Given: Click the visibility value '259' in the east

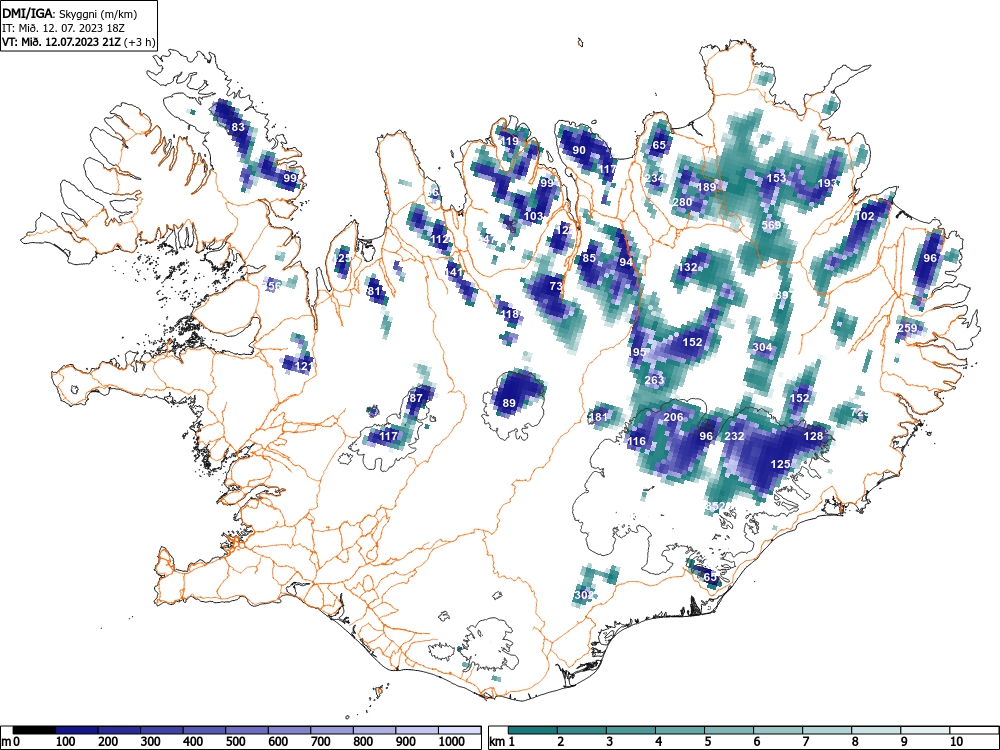Looking at the screenshot, I should pos(907,328).
